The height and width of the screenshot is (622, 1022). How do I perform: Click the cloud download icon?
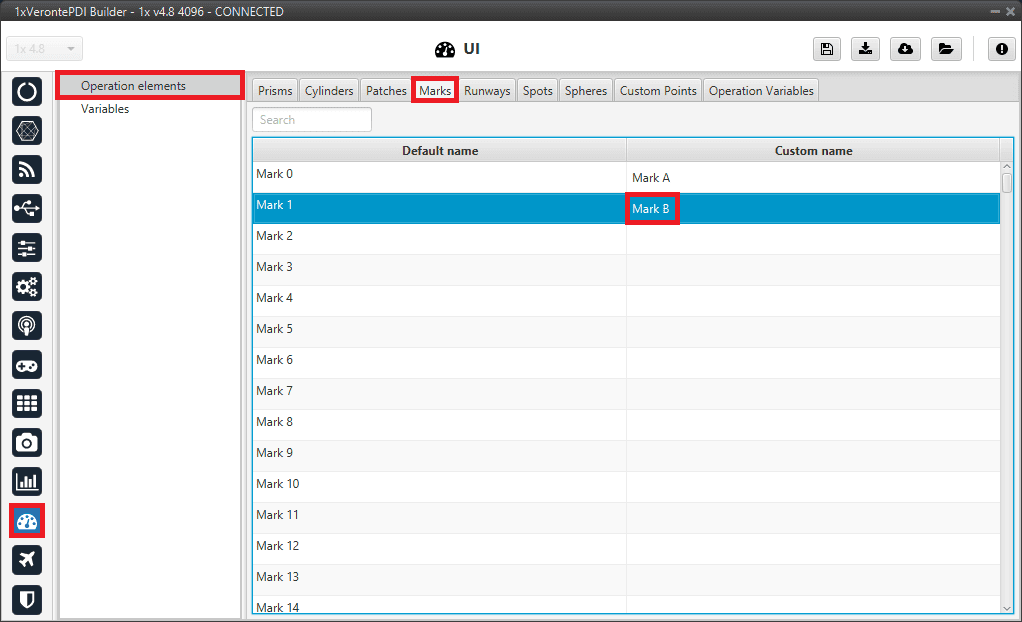[905, 49]
